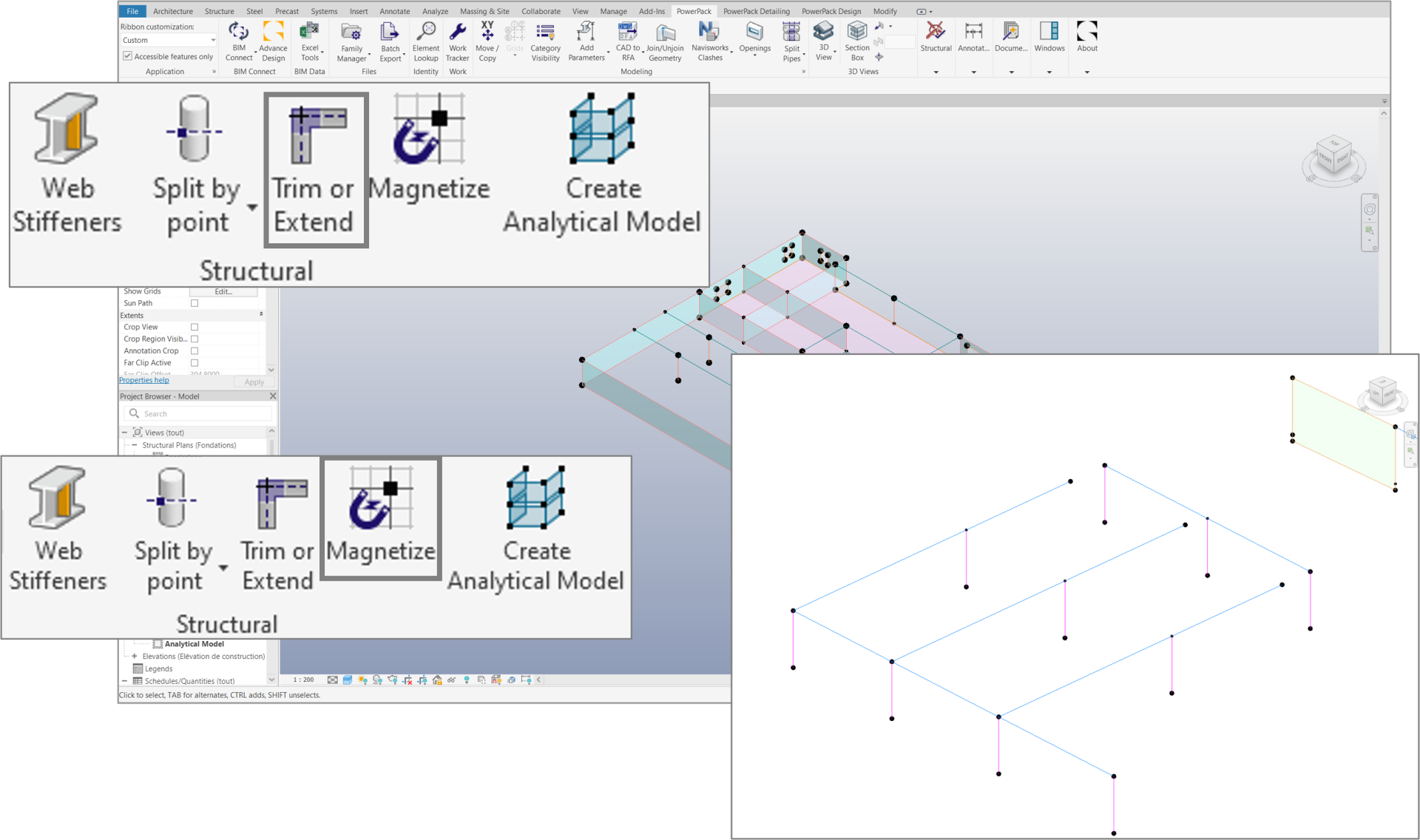The width and height of the screenshot is (1420, 840).
Task: Click the visual style cube icon
Action: (347, 680)
